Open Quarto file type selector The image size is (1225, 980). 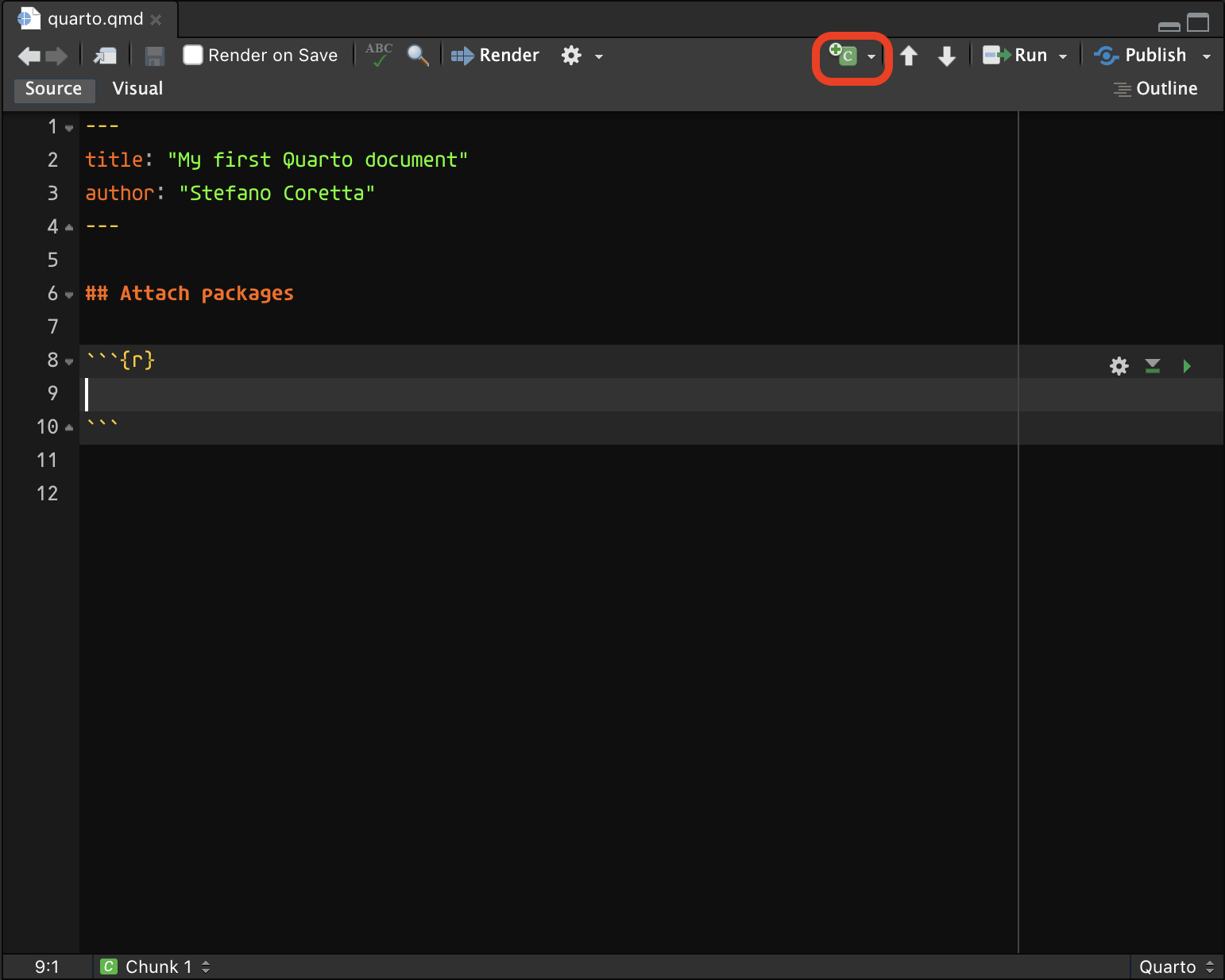click(1176, 966)
